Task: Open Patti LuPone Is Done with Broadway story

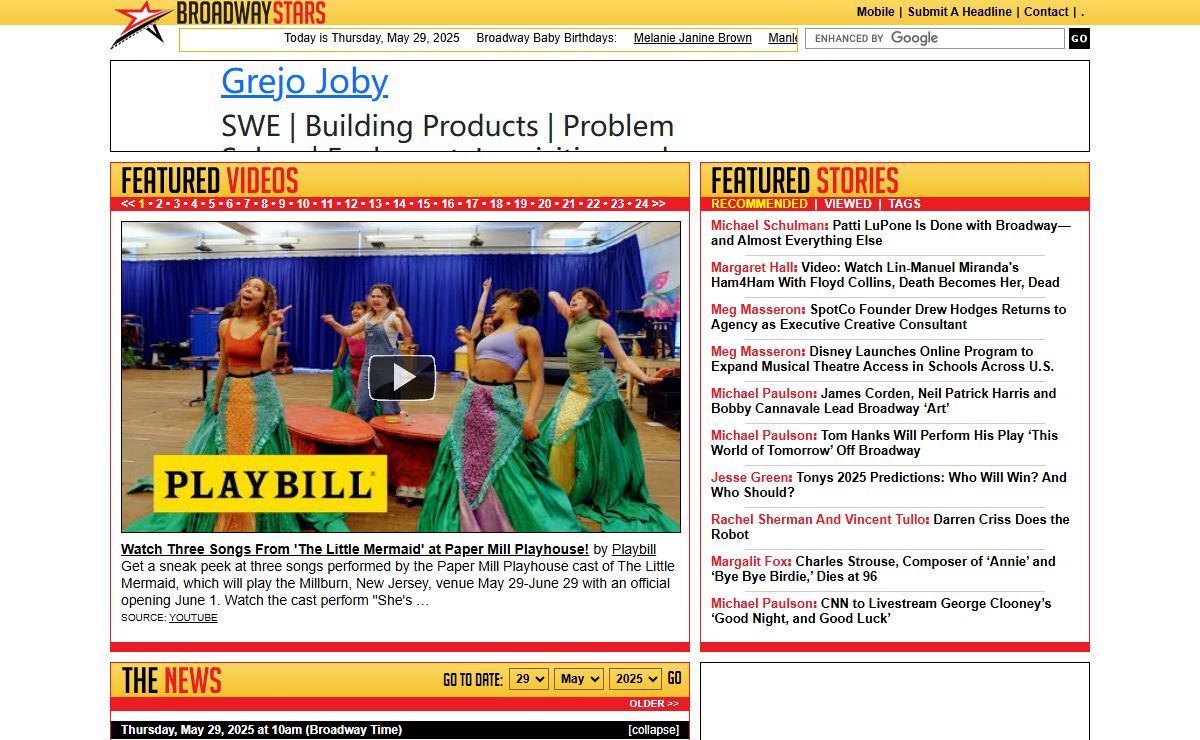Action: pos(891,233)
